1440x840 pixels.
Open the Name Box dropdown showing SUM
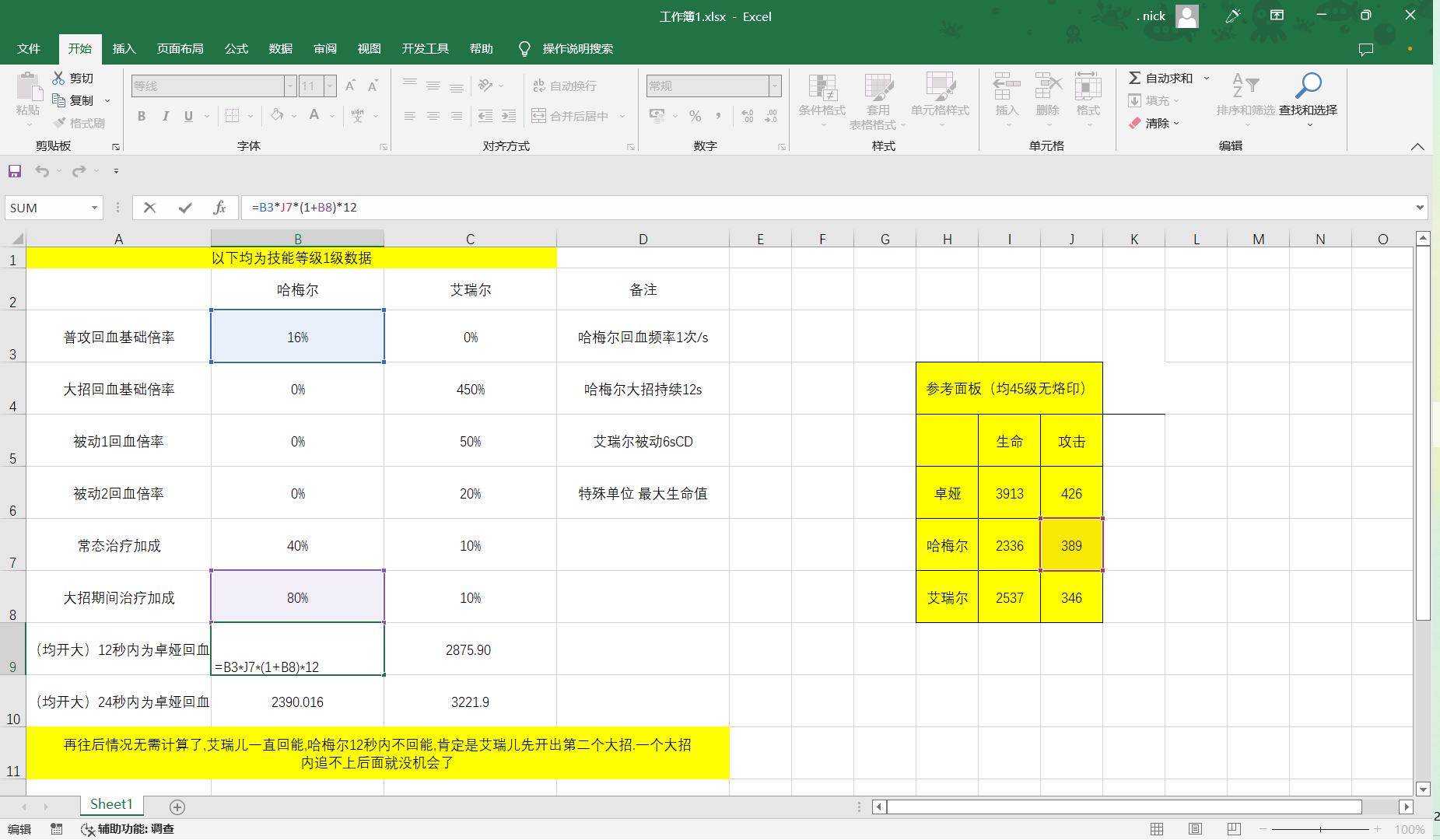(x=94, y=208)
